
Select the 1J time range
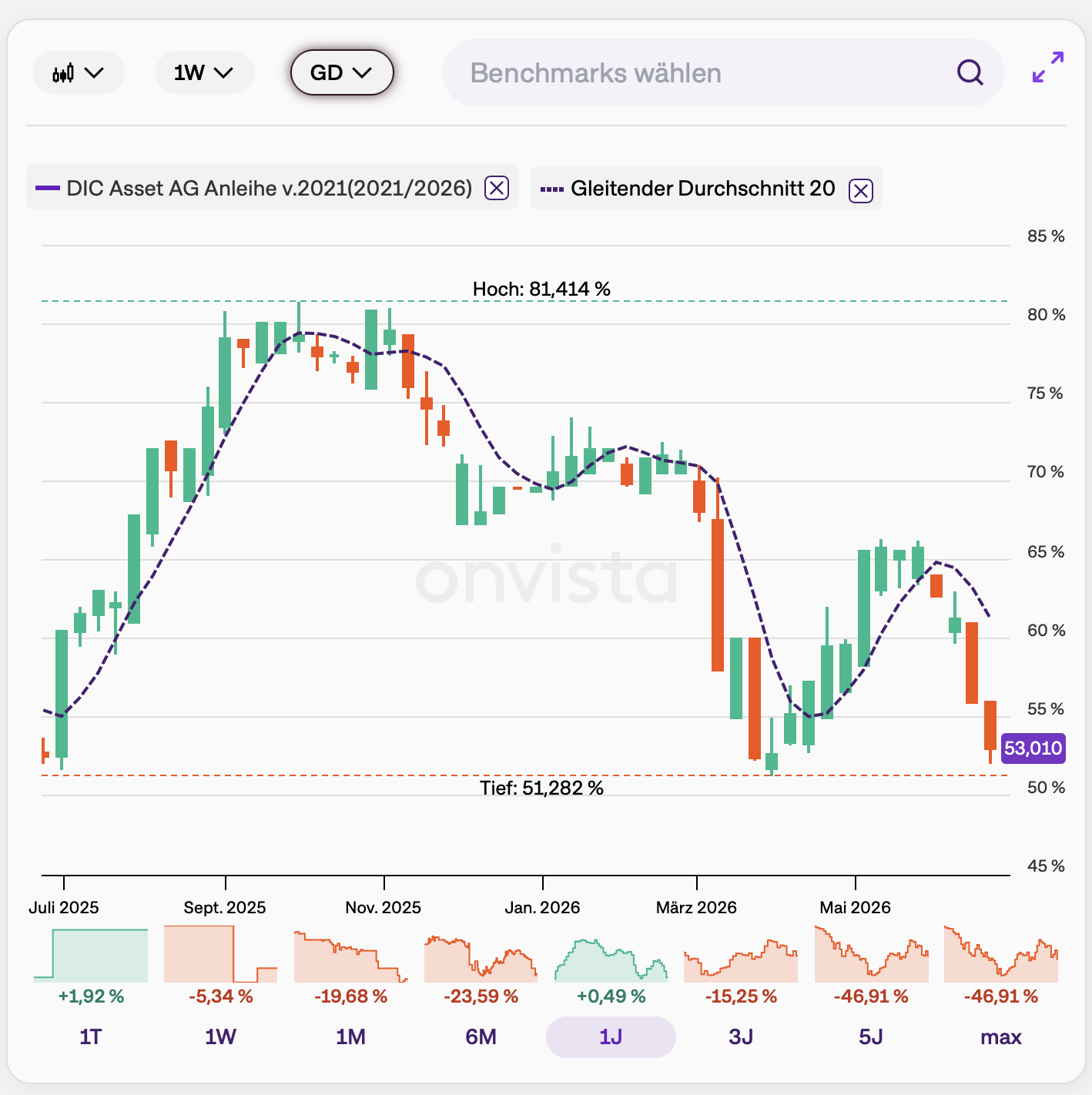coord(611,1037)
